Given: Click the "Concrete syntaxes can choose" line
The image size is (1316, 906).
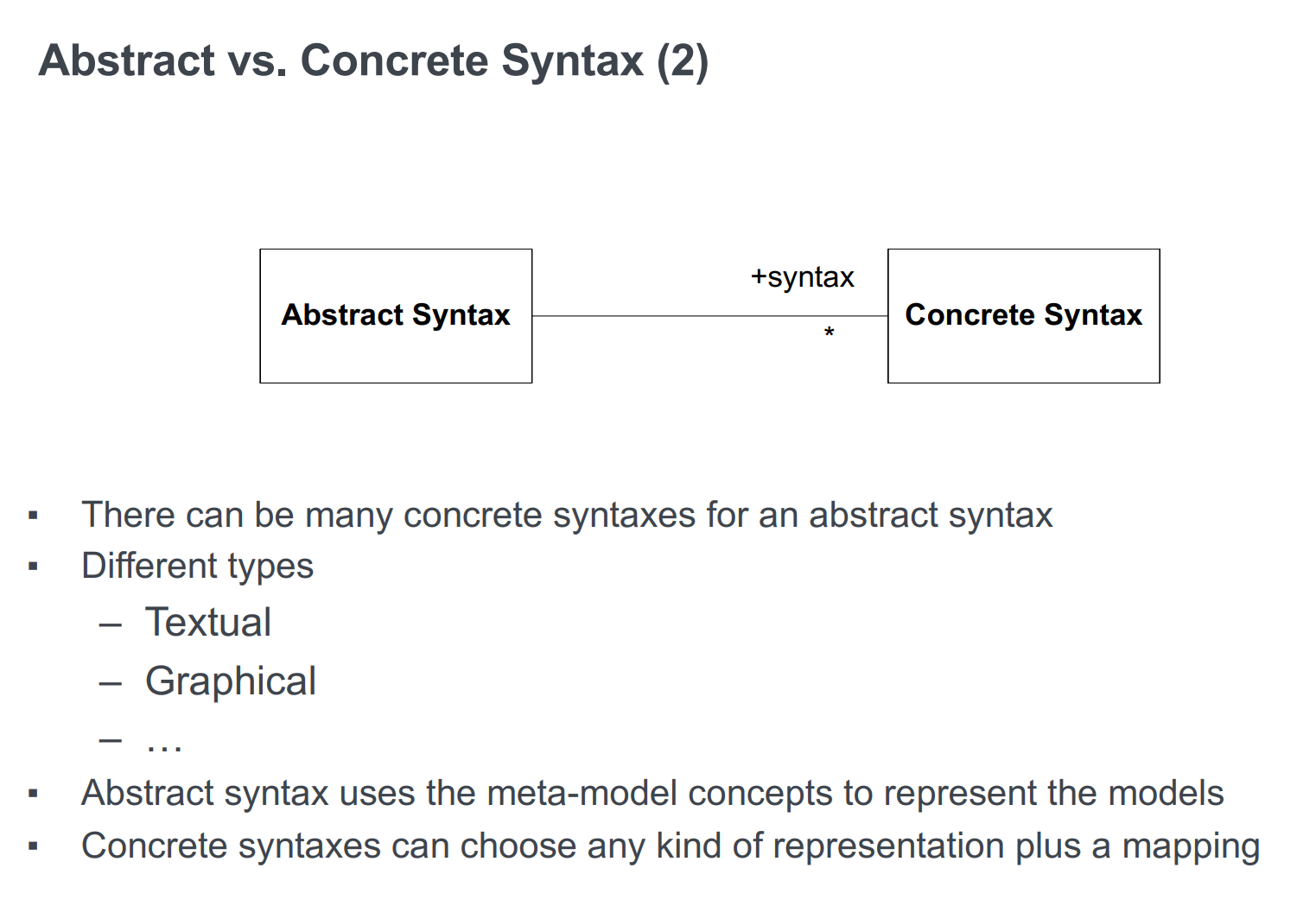Looking at the screenshot, I should pyautogui.click(x=670, y=846).
